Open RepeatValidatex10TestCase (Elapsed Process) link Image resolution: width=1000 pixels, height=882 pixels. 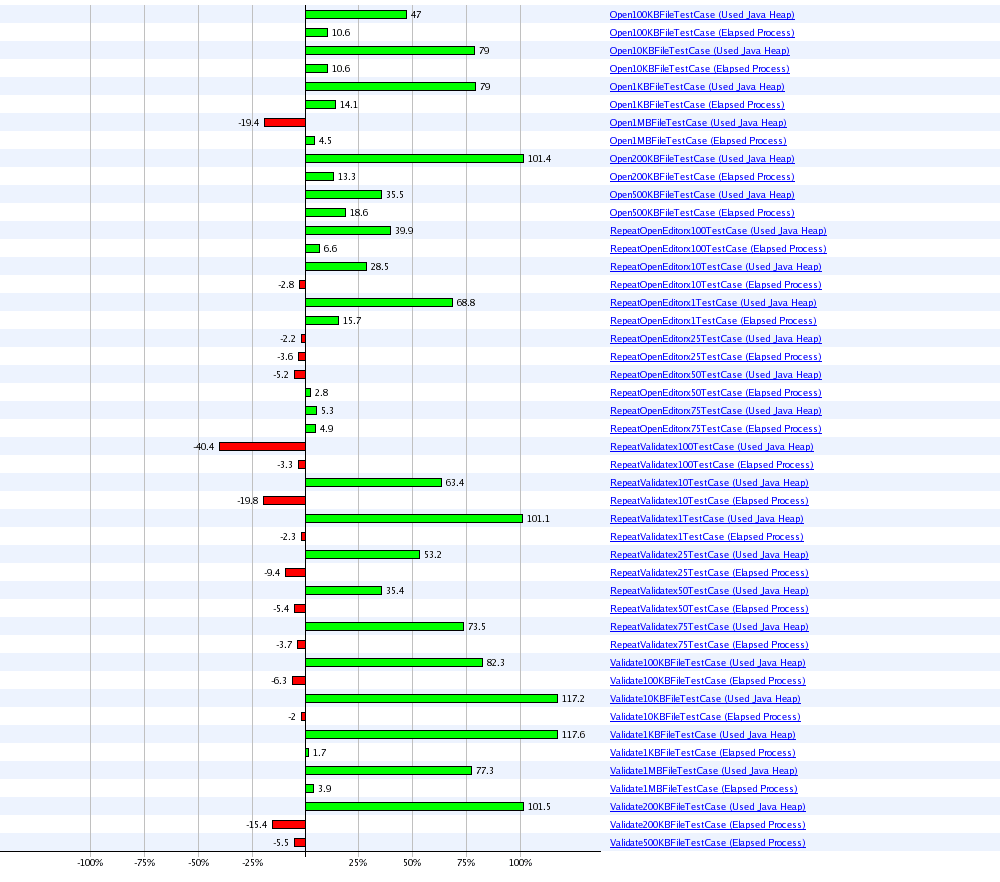(709, 501)
